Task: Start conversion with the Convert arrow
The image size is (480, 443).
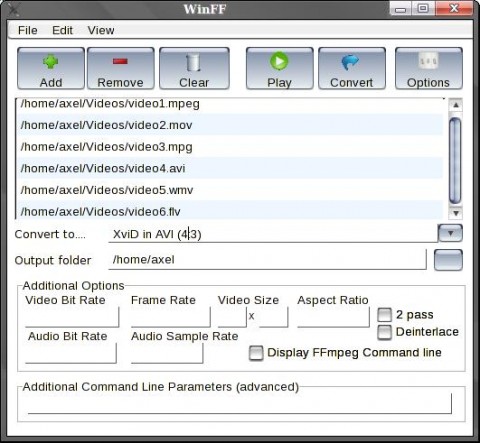Action: [x=351, y=62]
